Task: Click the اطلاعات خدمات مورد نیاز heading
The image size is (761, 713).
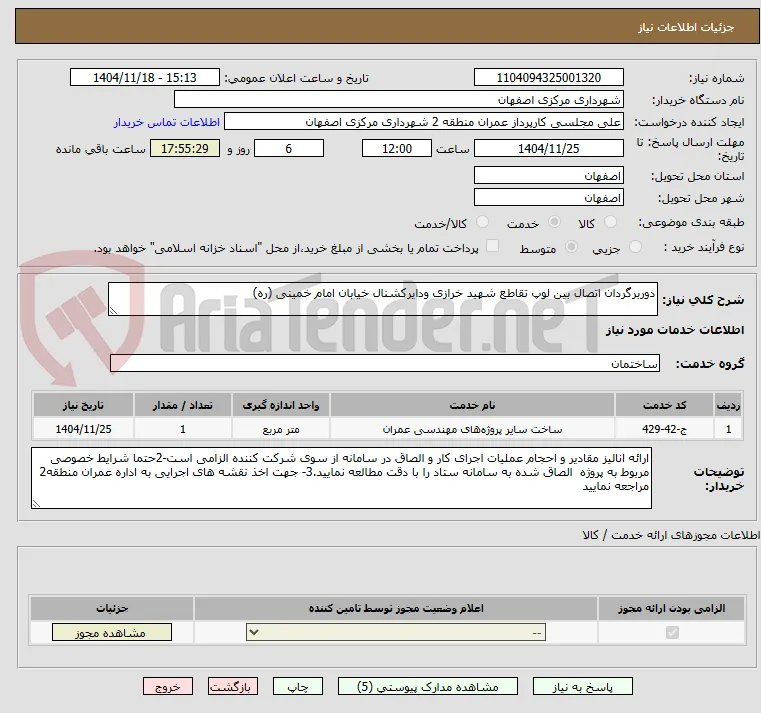Action: [x=675, y=331]
